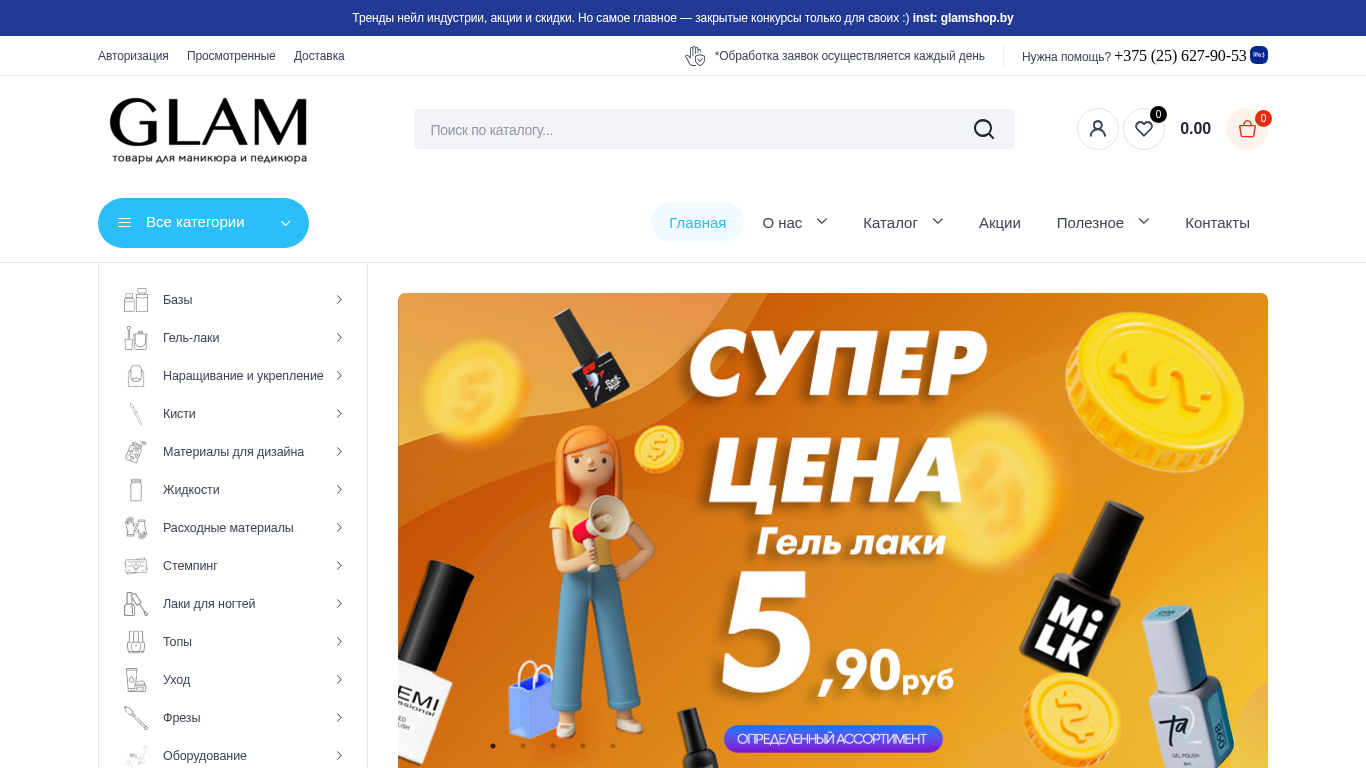Click the messenger icon beside phone number
This screenshot has width=1366, height=768.
[x=1259, y=55]
